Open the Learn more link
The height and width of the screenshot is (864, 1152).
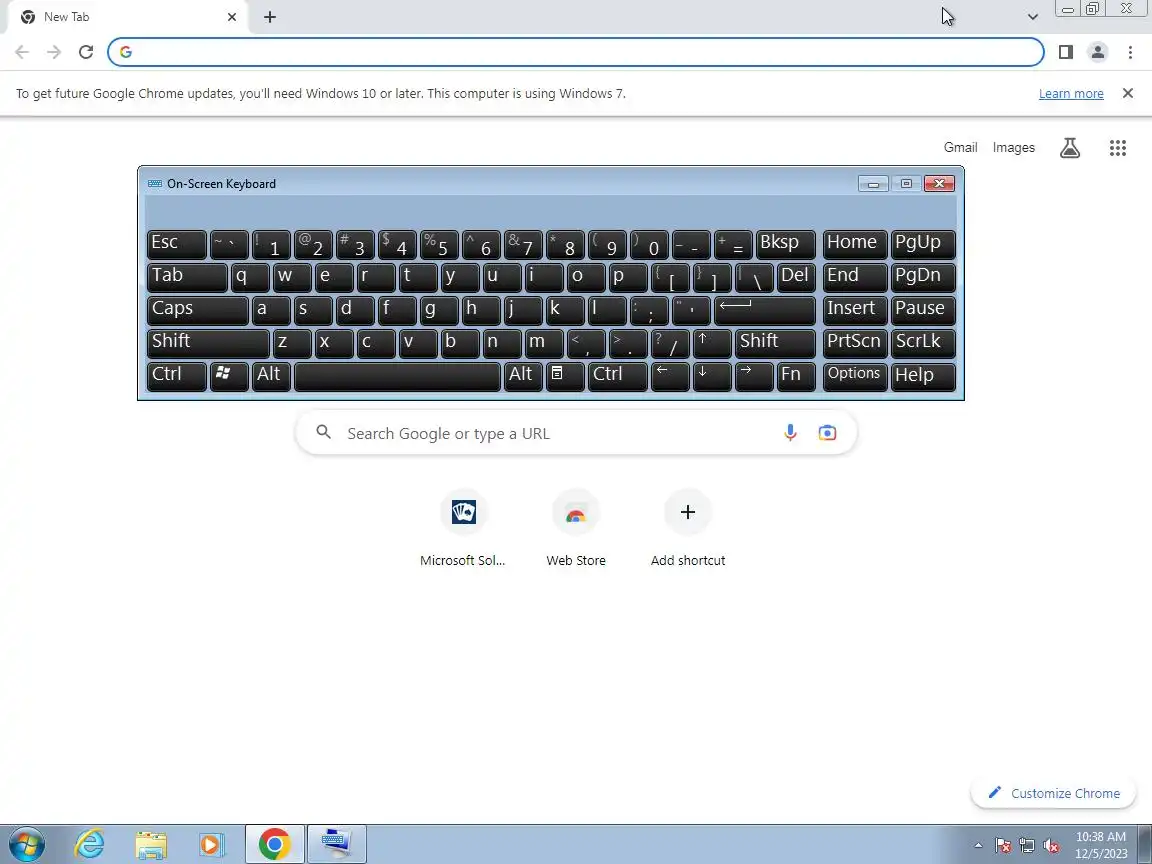[1070, 93]
